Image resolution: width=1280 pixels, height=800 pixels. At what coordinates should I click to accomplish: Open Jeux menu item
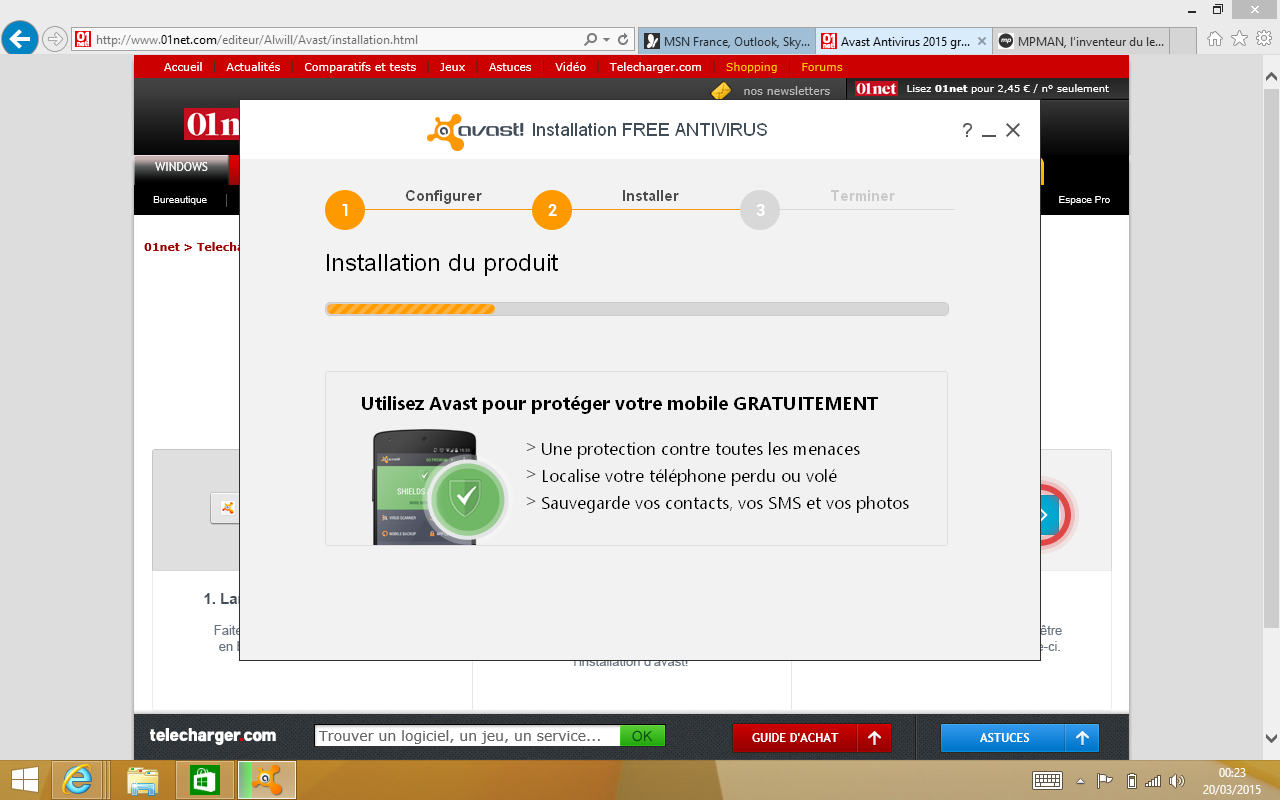point(452,67)
